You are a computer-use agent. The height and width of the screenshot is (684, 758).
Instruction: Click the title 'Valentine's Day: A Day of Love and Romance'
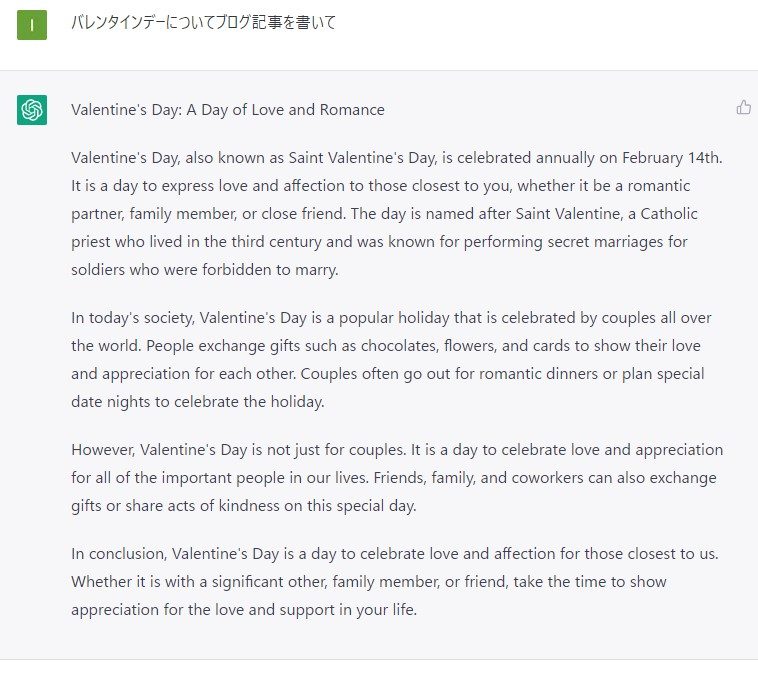pyautogui.click(x=228, y=110)
